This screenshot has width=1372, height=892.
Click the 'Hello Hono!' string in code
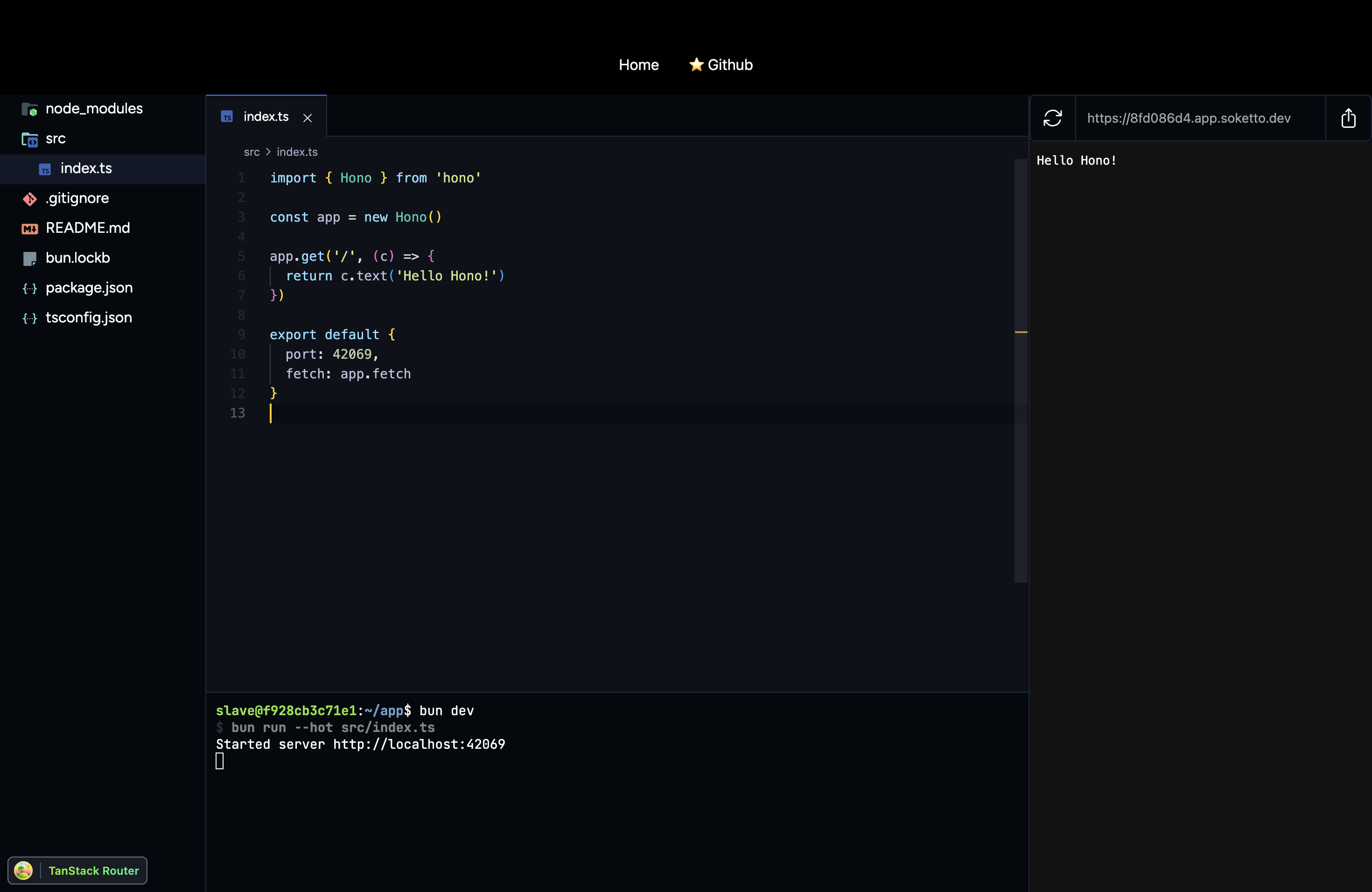click(447, 276)
